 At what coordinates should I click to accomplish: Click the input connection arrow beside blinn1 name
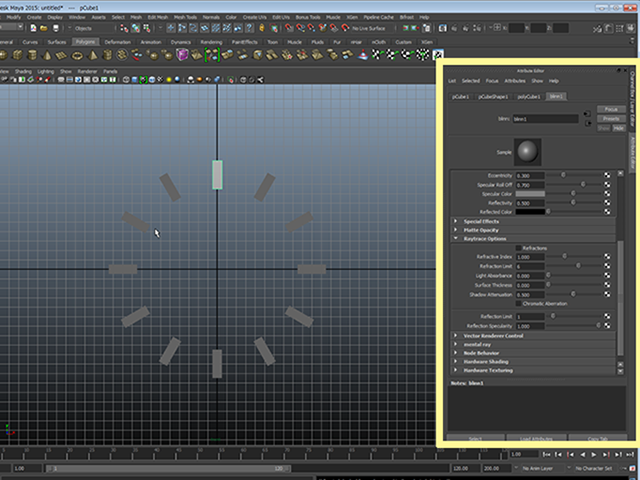(587, 114)
